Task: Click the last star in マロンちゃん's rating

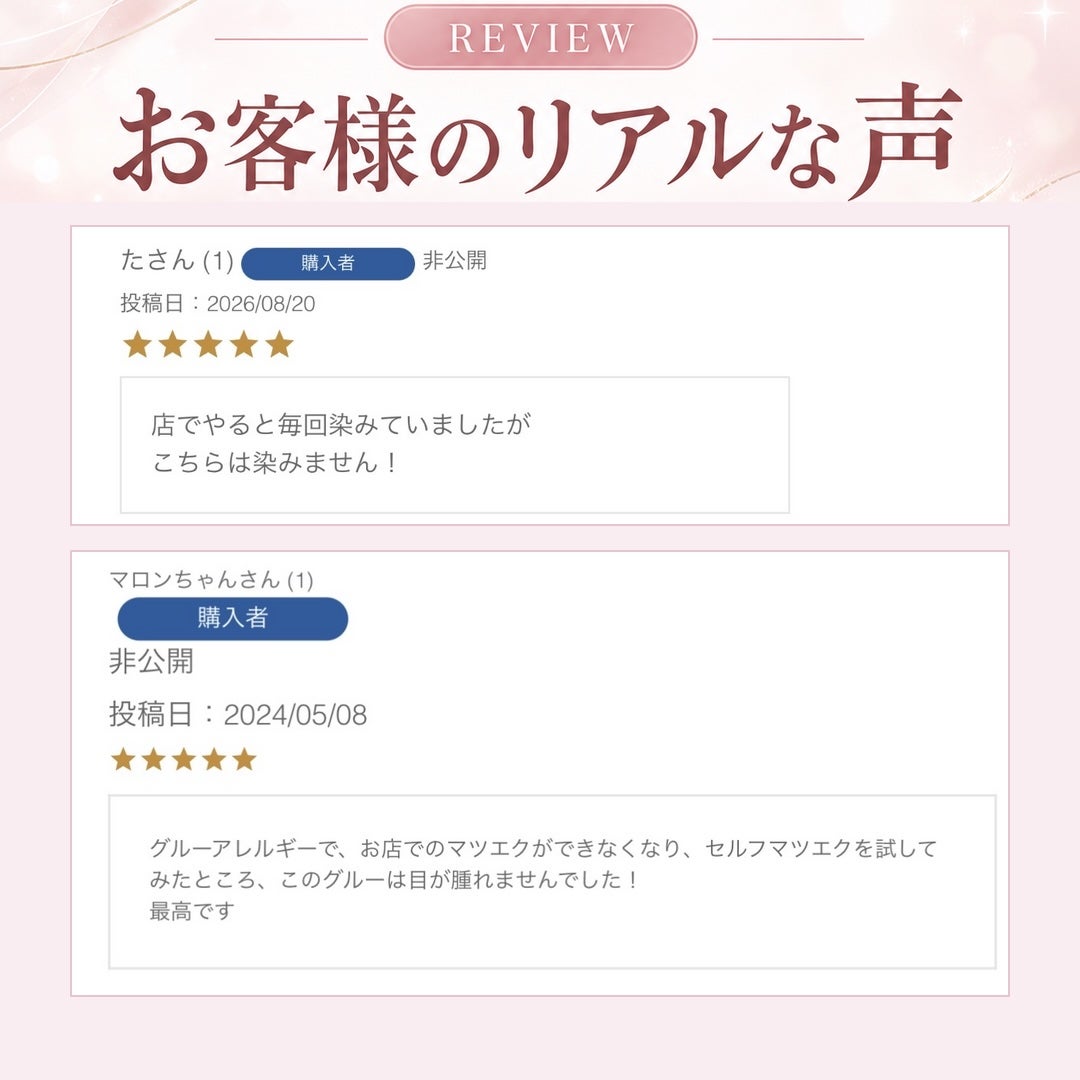Action: [244, 760]
